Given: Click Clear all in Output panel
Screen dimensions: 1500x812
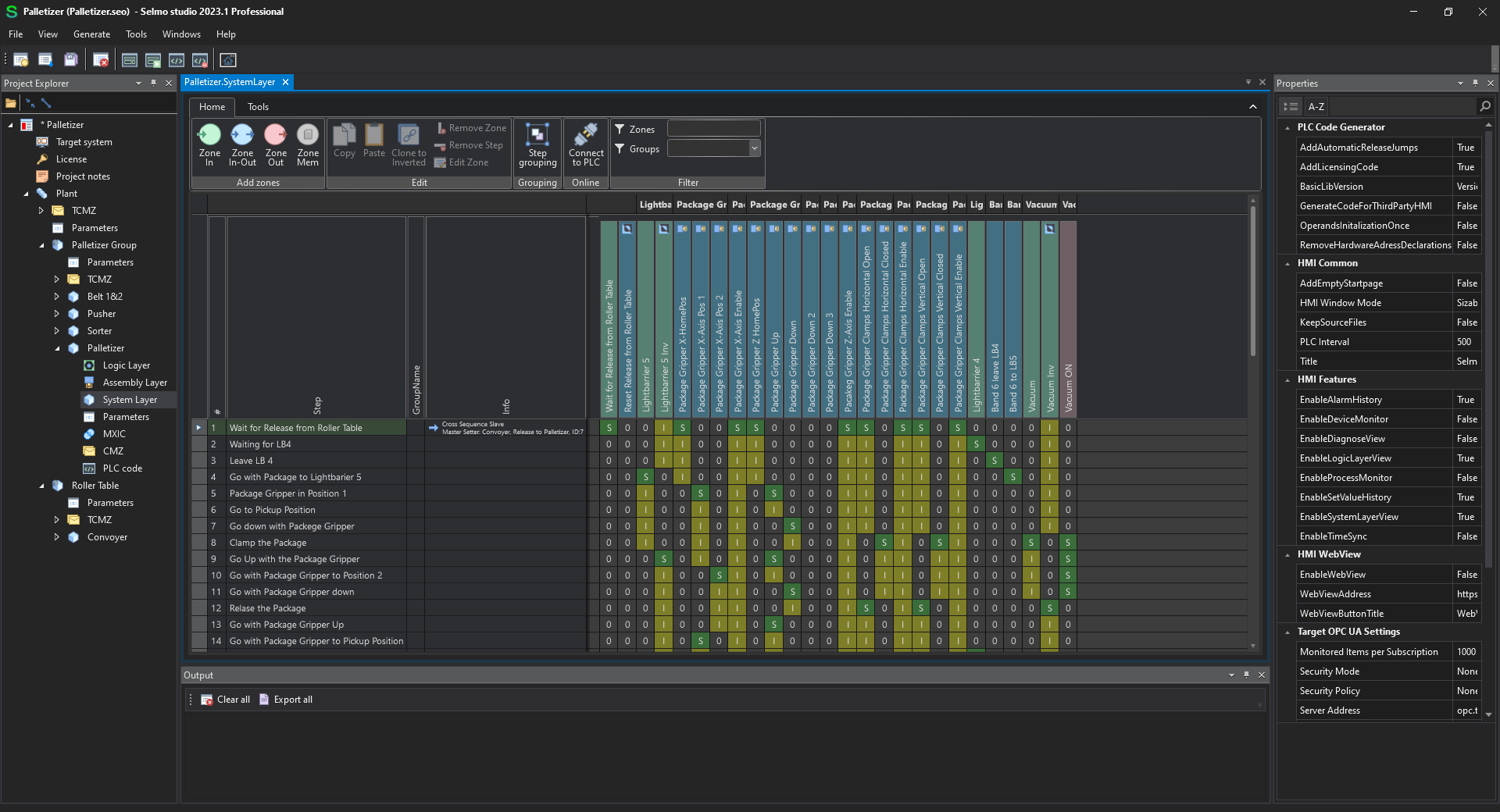Looking at the screenshot, I should coord(226,700).
